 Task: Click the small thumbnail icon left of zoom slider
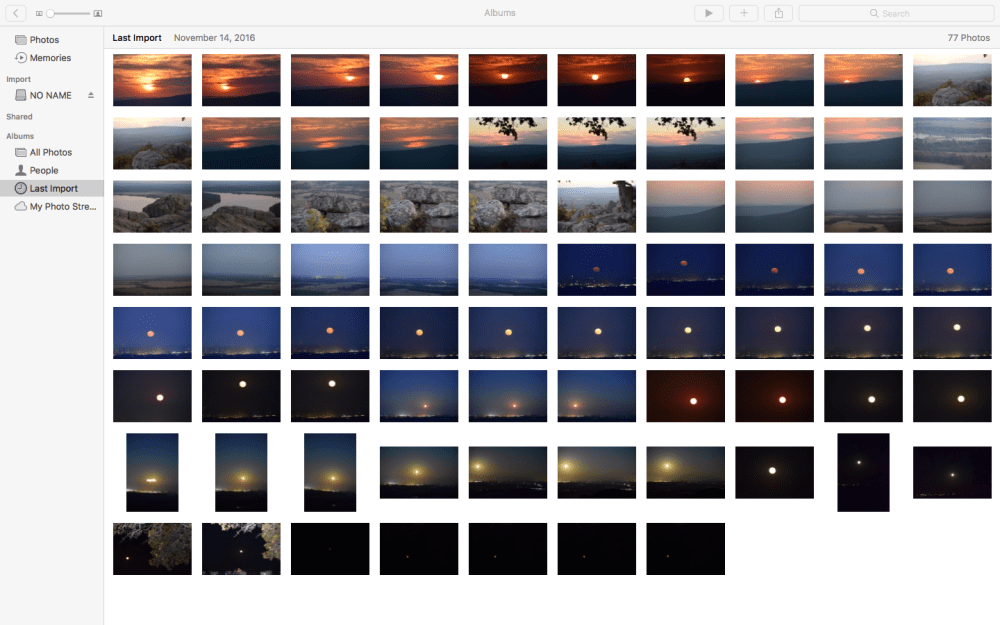point(39,13)
